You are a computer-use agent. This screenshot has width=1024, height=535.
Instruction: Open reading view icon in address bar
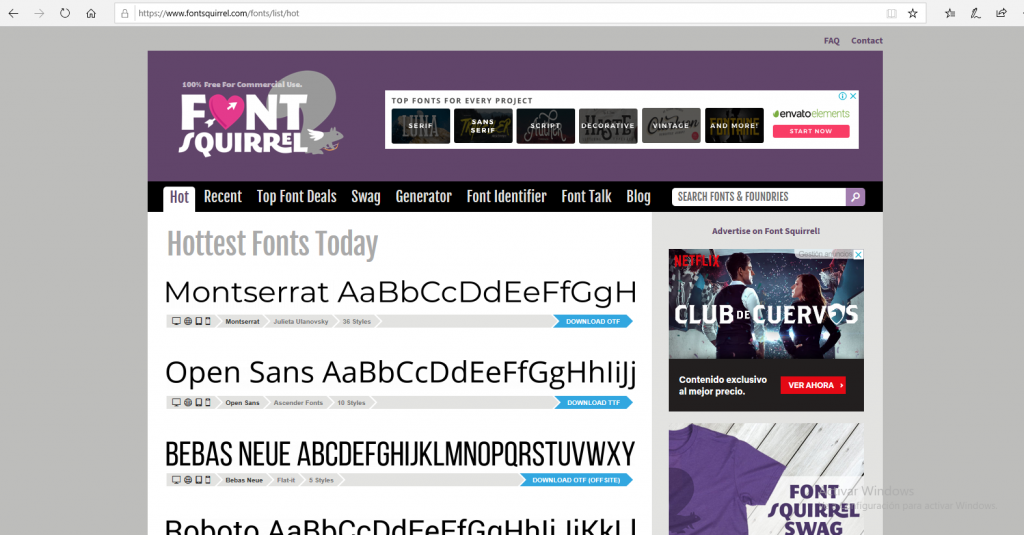coord(891,14)
